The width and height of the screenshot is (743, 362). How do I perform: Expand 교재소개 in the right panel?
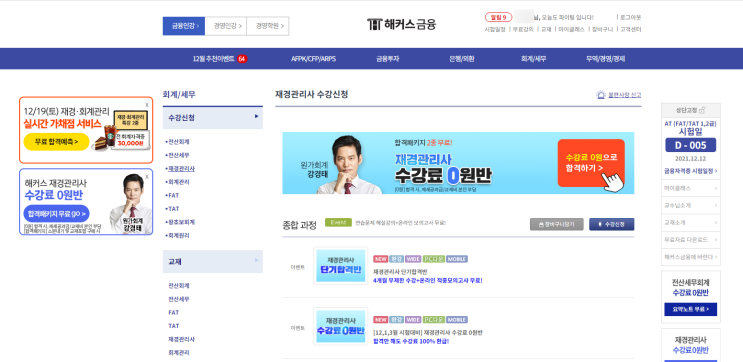pos(690,222)
